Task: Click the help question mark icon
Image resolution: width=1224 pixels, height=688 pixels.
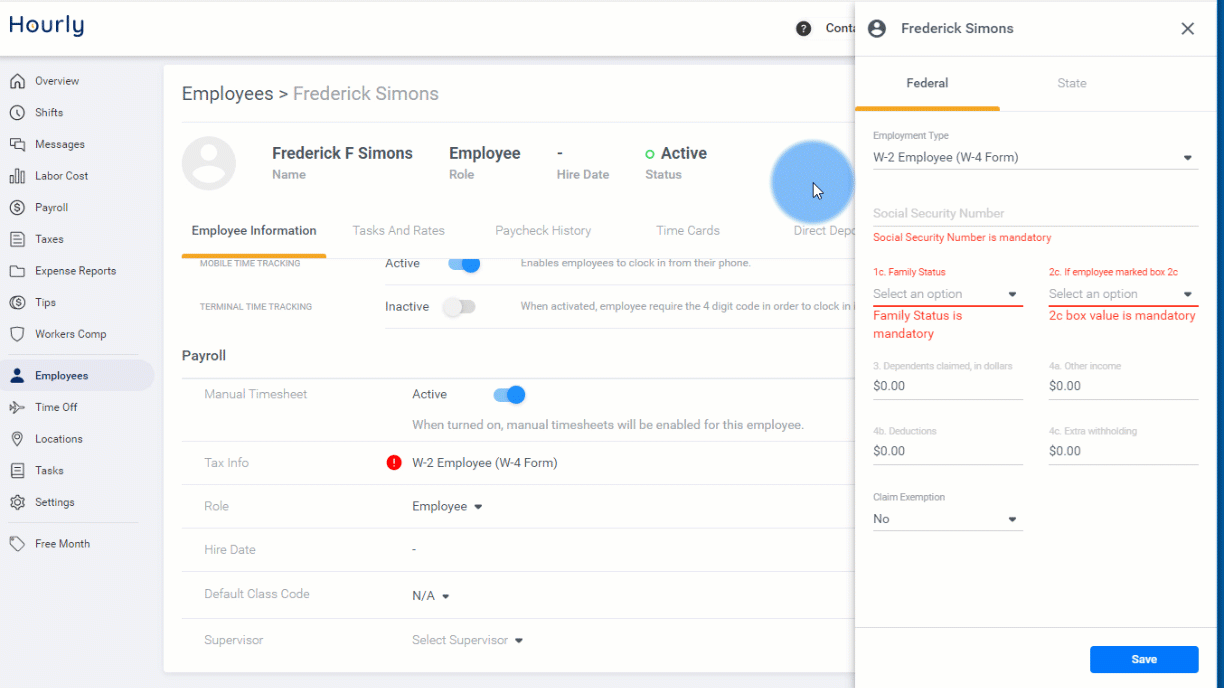Action: pos(803,28)
